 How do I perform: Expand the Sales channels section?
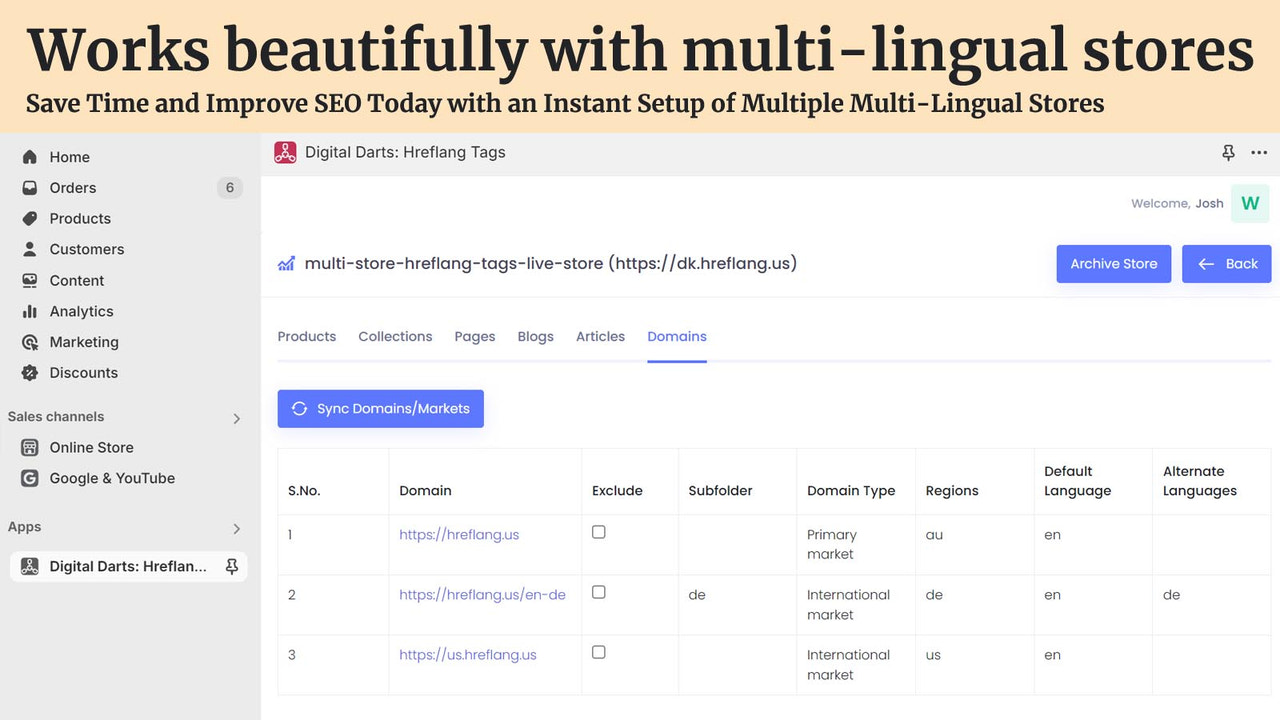[237, 418]
